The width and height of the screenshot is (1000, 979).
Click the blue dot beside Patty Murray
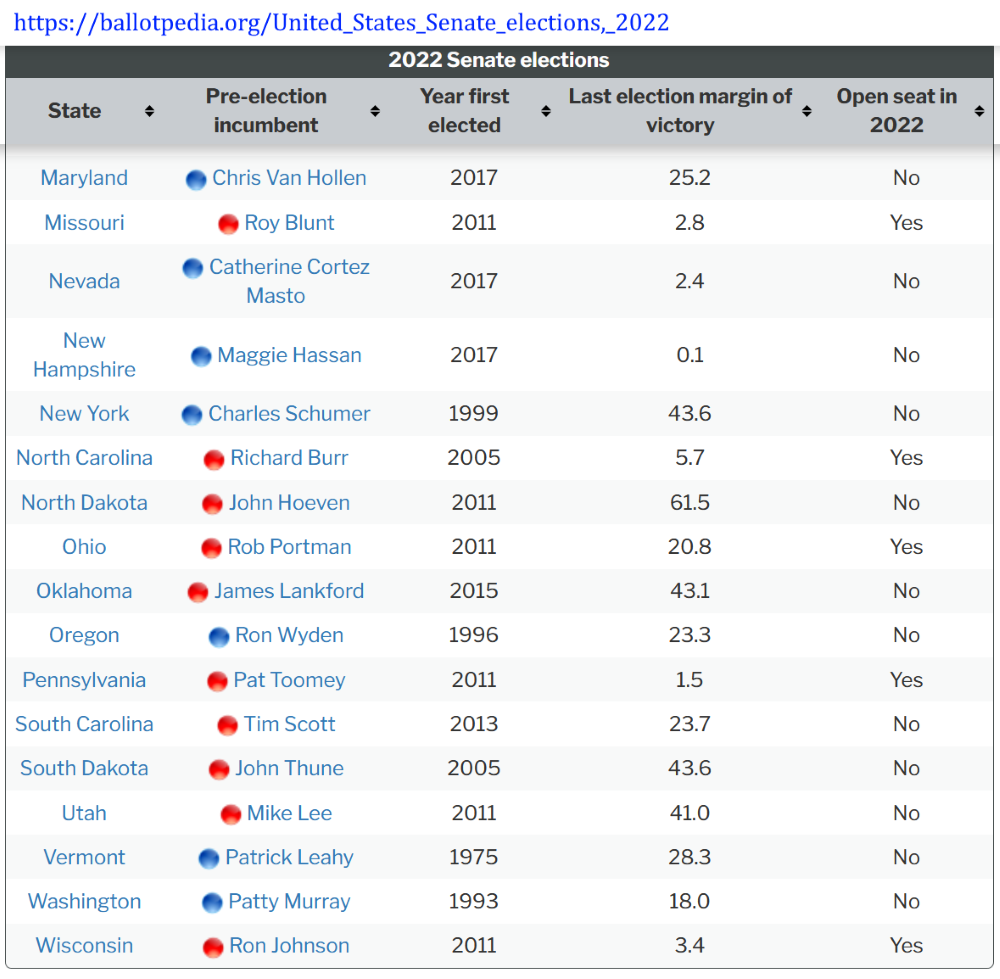[x=212, y=902]
